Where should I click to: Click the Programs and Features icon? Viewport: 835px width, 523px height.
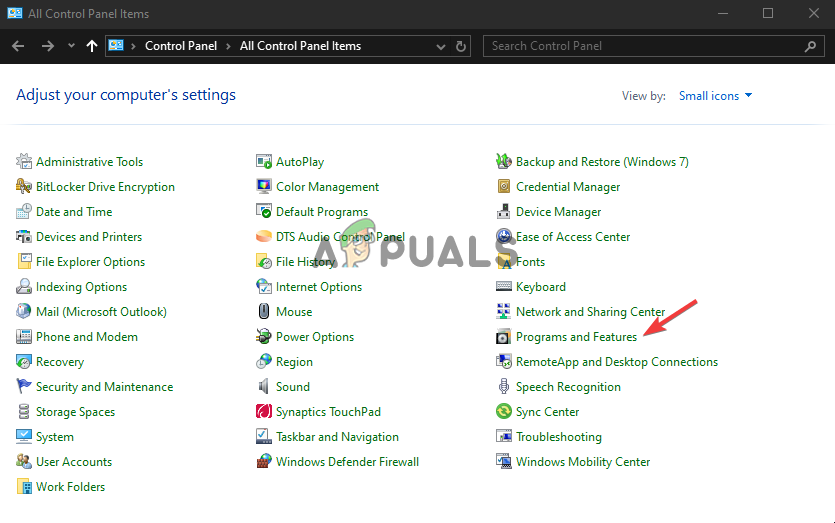(x=504, y=337)
